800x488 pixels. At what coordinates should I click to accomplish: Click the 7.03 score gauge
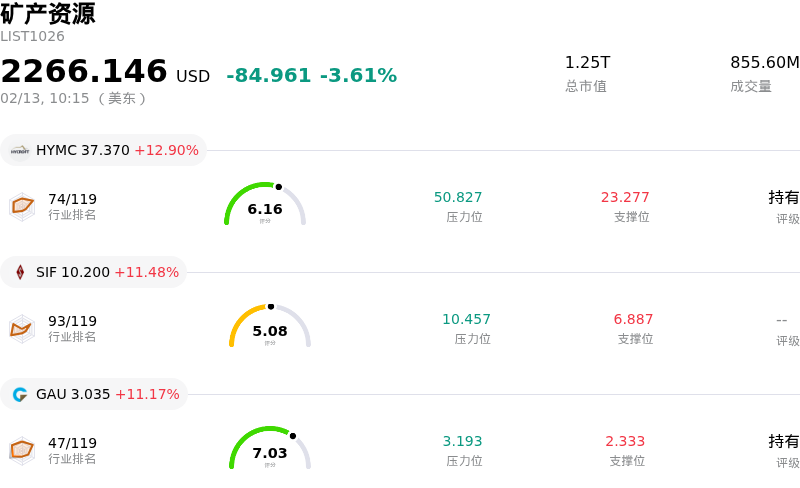(270, 448)
